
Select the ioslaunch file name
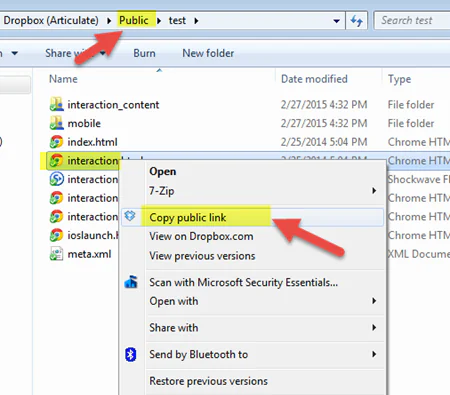(x=93, y=235)
